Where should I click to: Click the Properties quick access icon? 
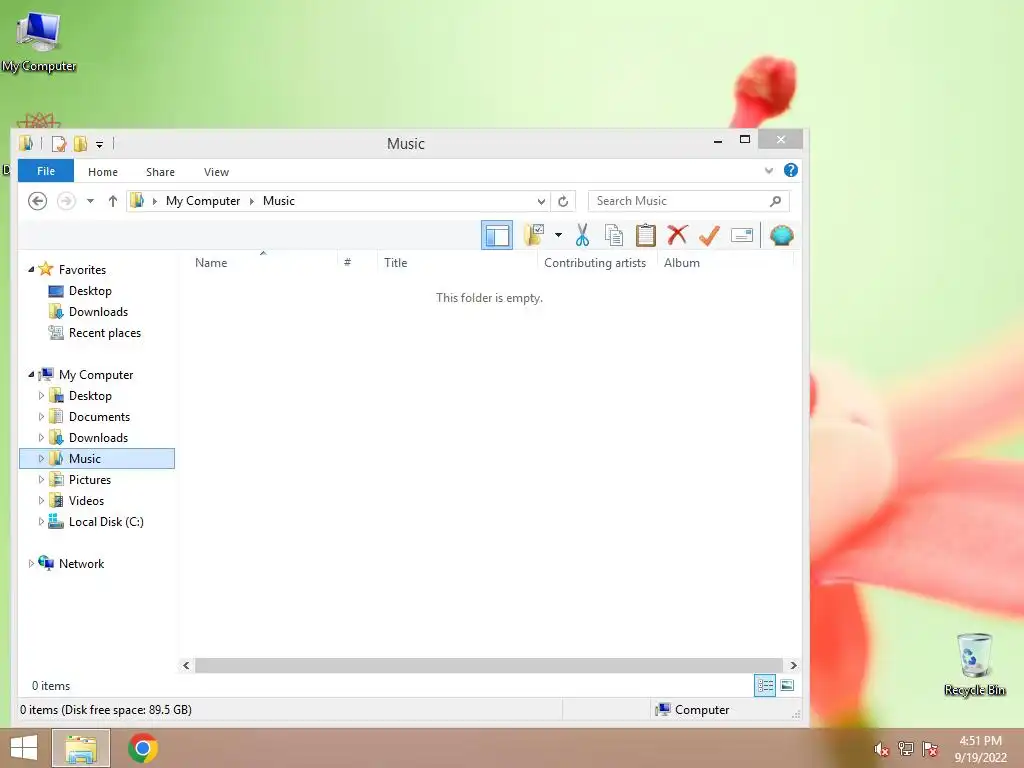click(x=59, y=144)
